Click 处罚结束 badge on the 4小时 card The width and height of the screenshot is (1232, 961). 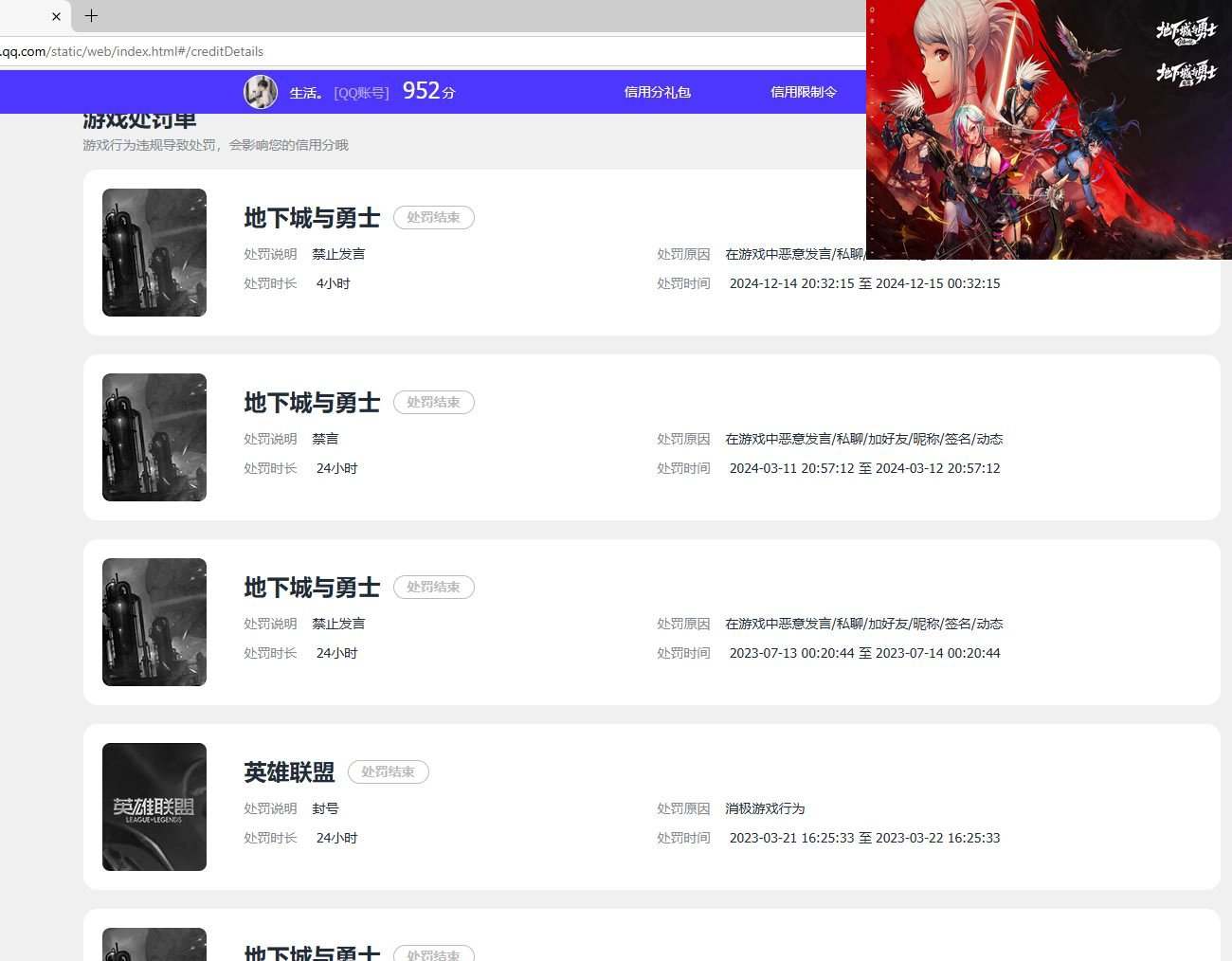pos(434,217)
